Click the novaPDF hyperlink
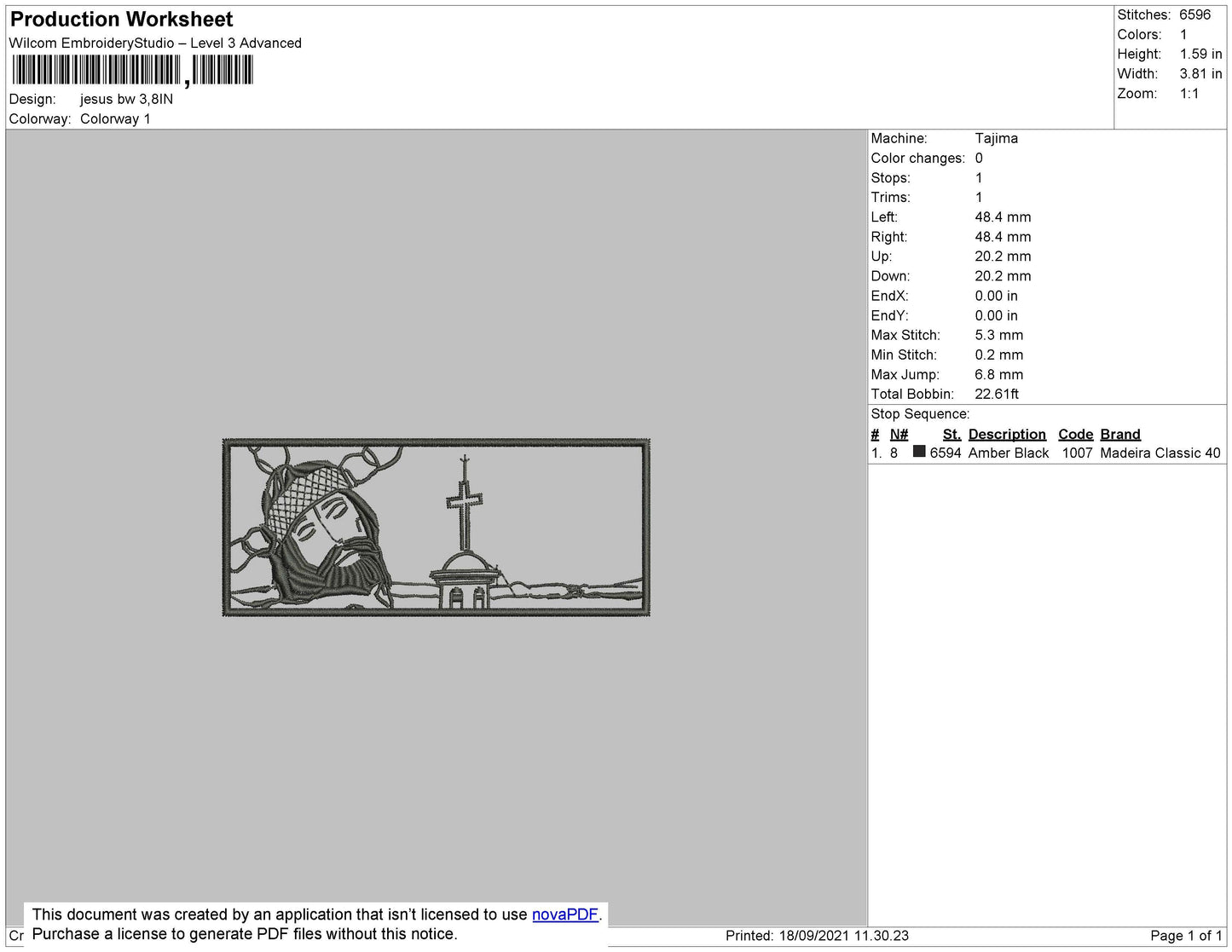 tap(565, 914)
